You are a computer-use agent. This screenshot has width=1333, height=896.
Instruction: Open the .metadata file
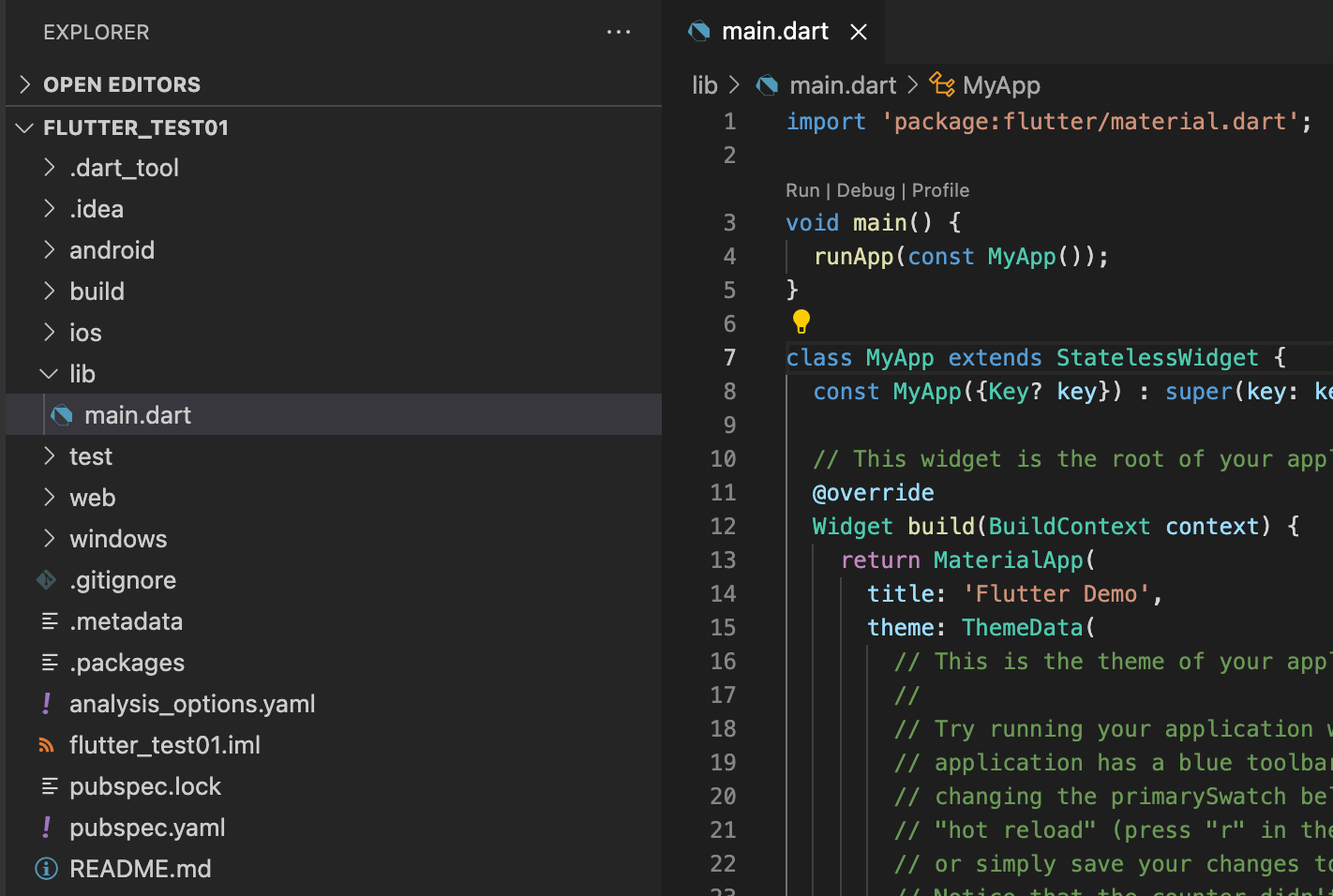[x=334, y=621]
